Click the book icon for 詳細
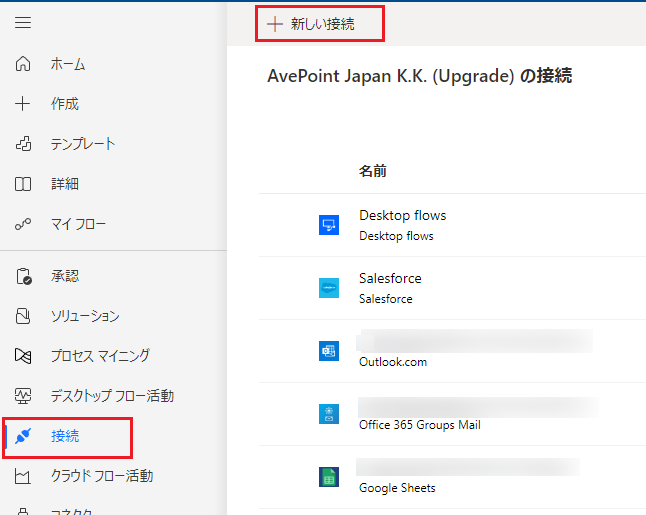646x515 pixels. pos(23,184)
